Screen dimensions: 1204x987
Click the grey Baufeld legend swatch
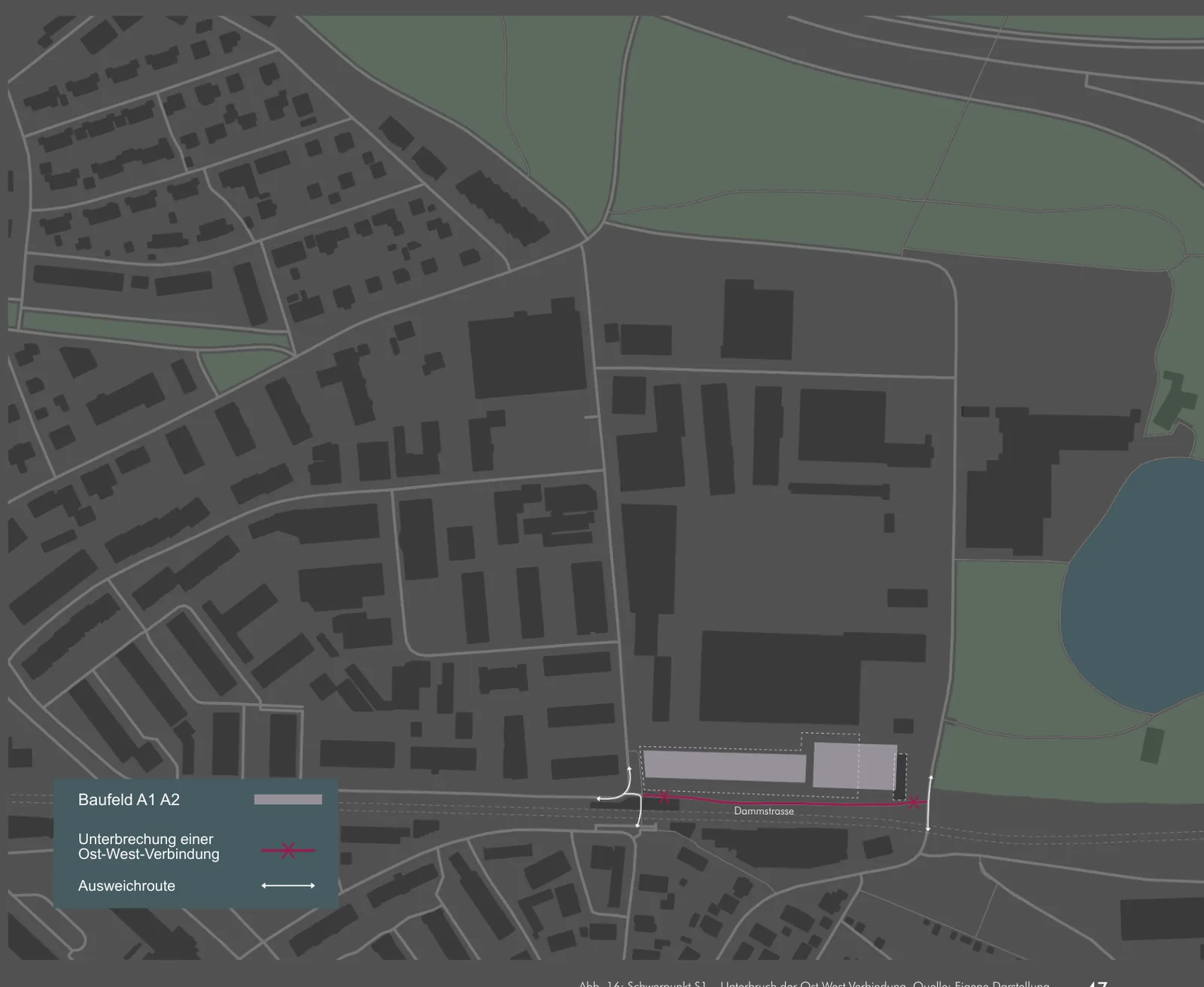(x=288, y=800)
